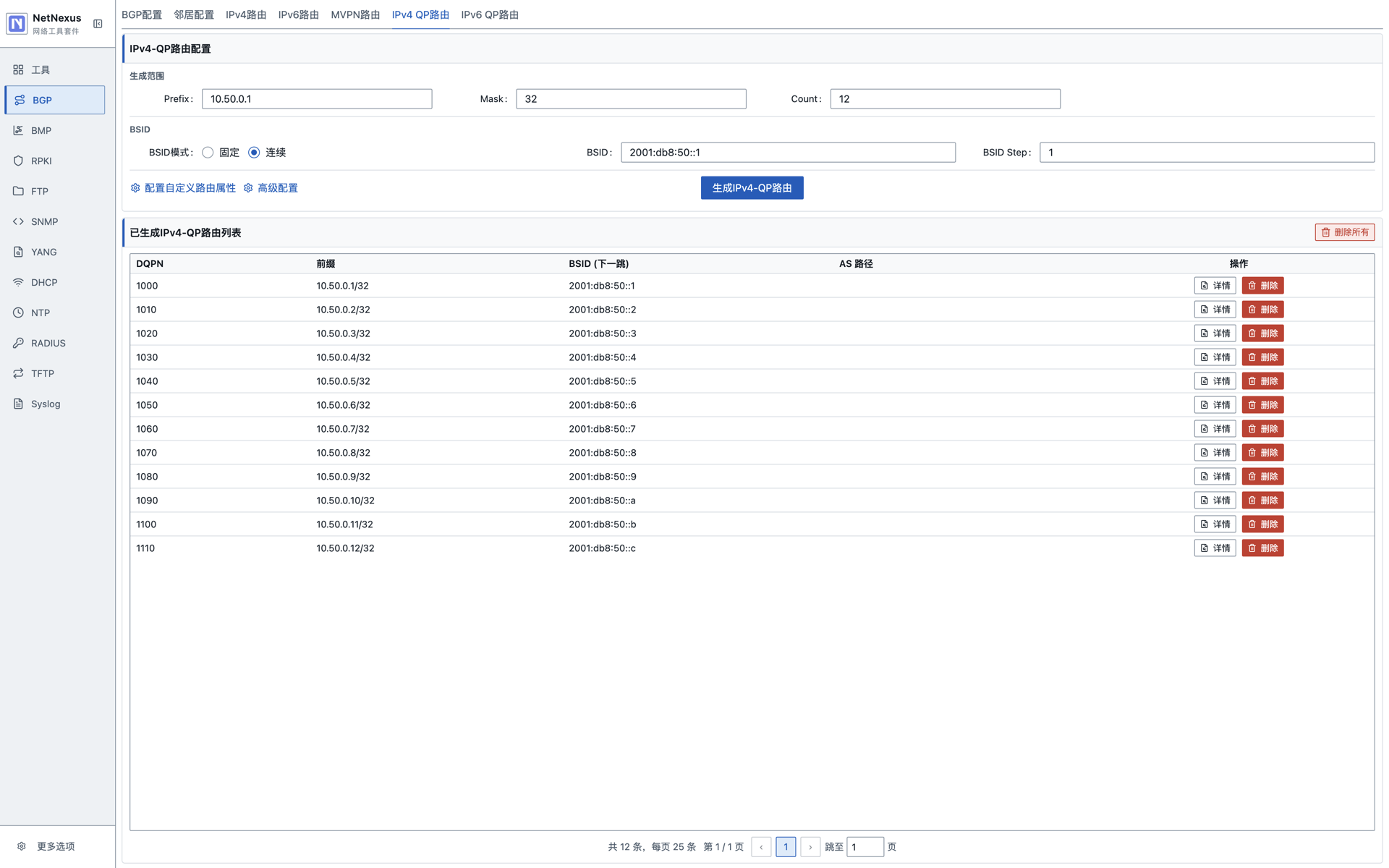Delete route with BSID 2001:db8:50::7
Image resolution: width=1389 pixels, height=868 pixels.
(x=1262, y=429)
